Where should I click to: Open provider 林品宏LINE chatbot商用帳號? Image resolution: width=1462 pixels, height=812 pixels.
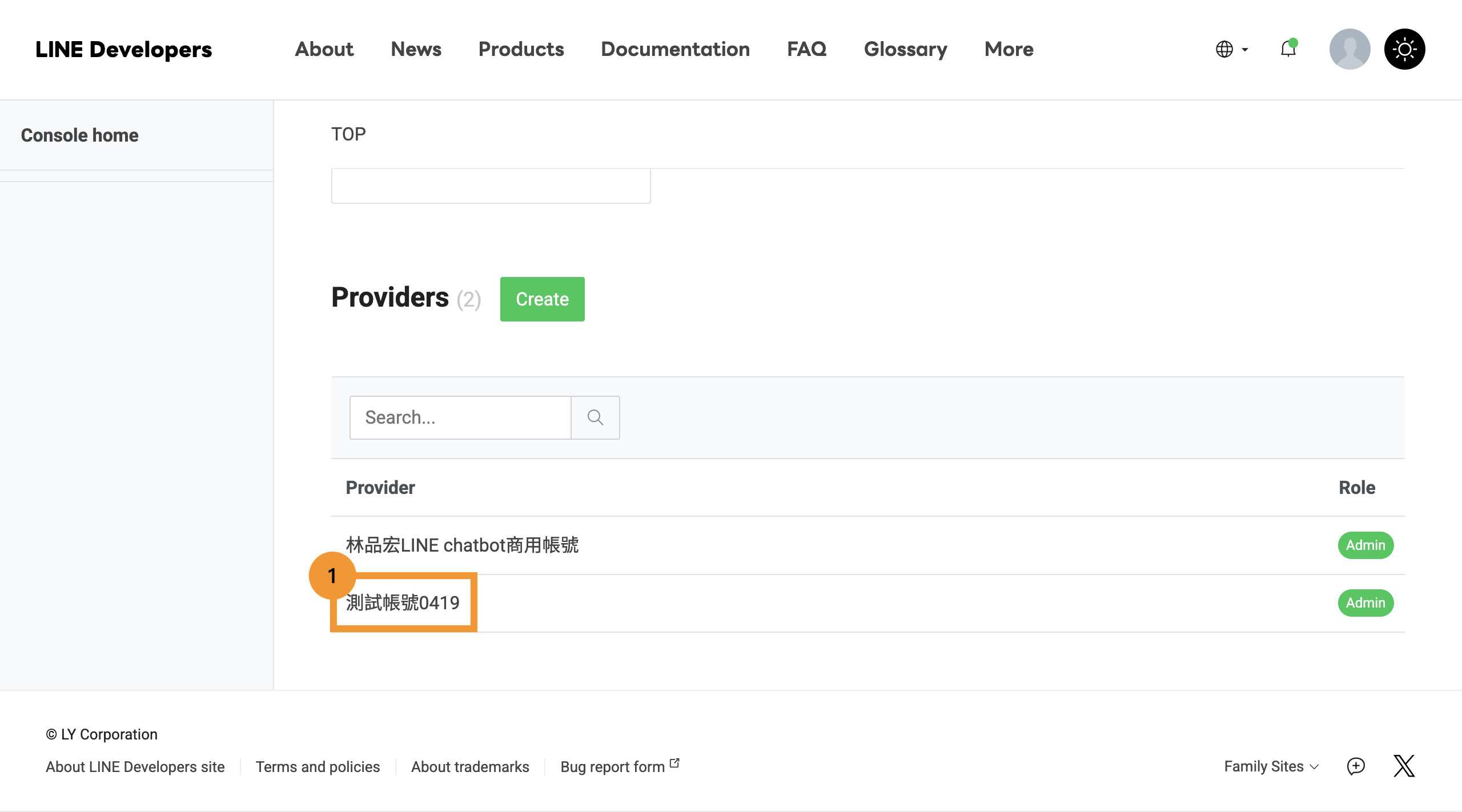[462, 545]
